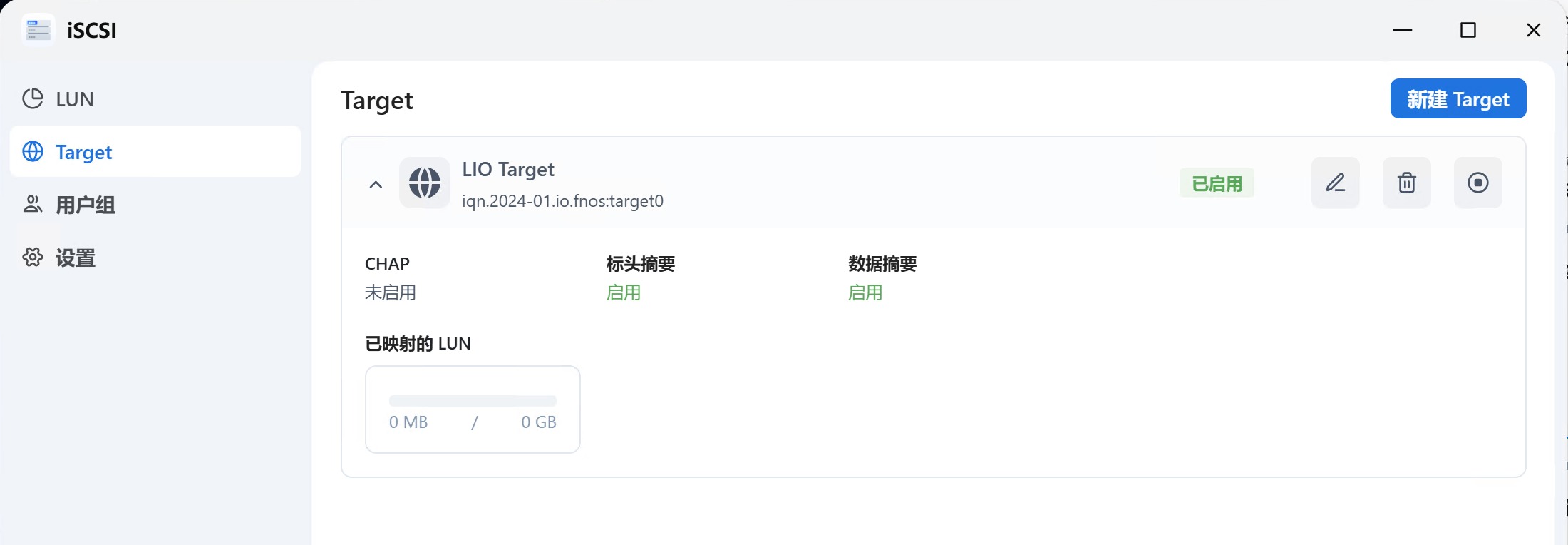
Task: Click the iqn.2024-01.io.fnos:target0 address text
Action: click(x=562, y=201)
